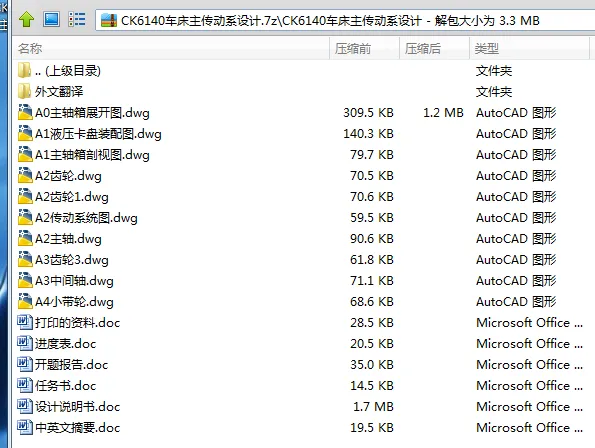Sort by 类型 column header
Image resolution: width=595 pixels, height=448 pixels.
[529, 49]
